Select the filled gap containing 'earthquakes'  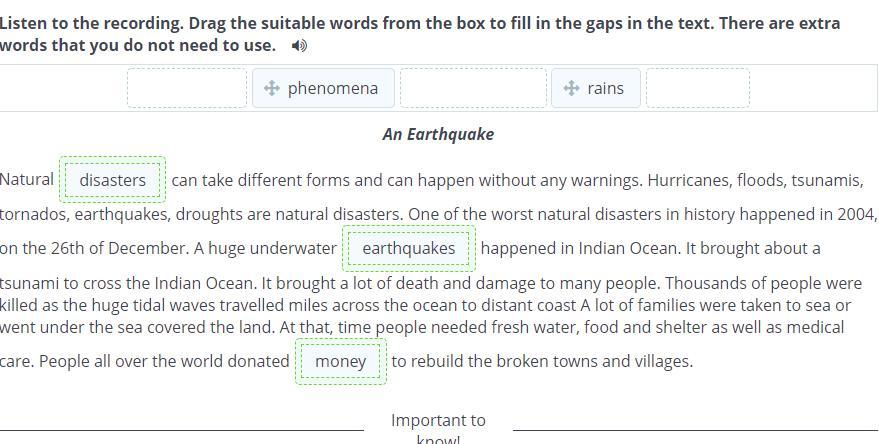coord(409,248)
